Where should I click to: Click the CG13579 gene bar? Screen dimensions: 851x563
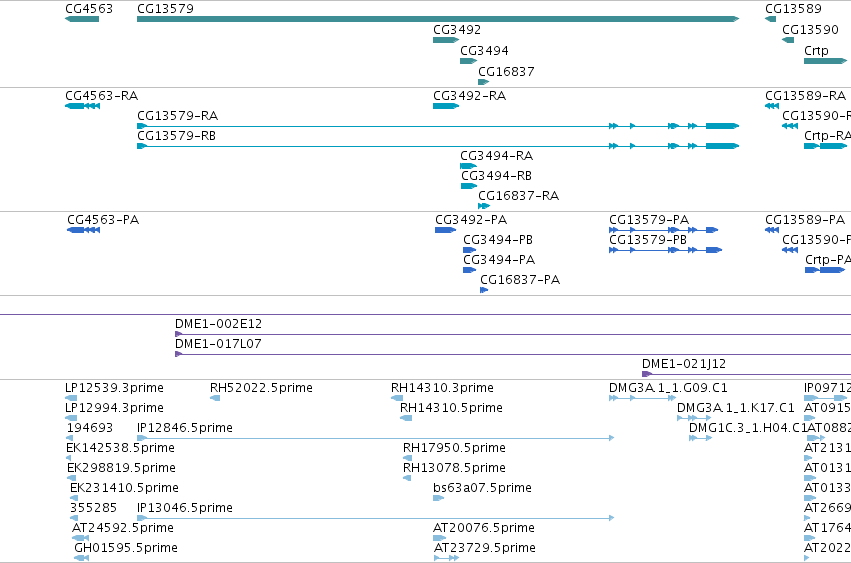(x=438, y=19)
